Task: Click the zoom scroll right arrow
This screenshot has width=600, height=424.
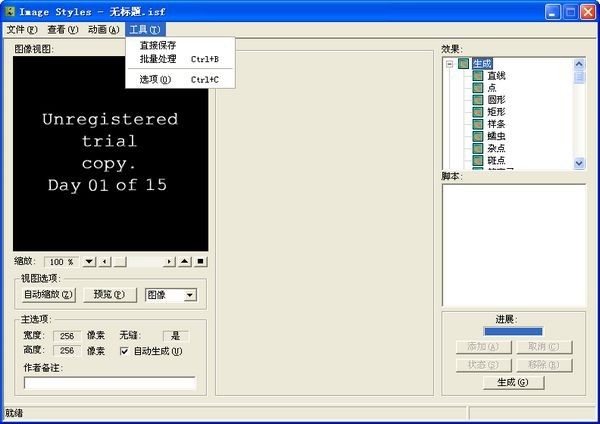Action: click(x=169, y=262)
